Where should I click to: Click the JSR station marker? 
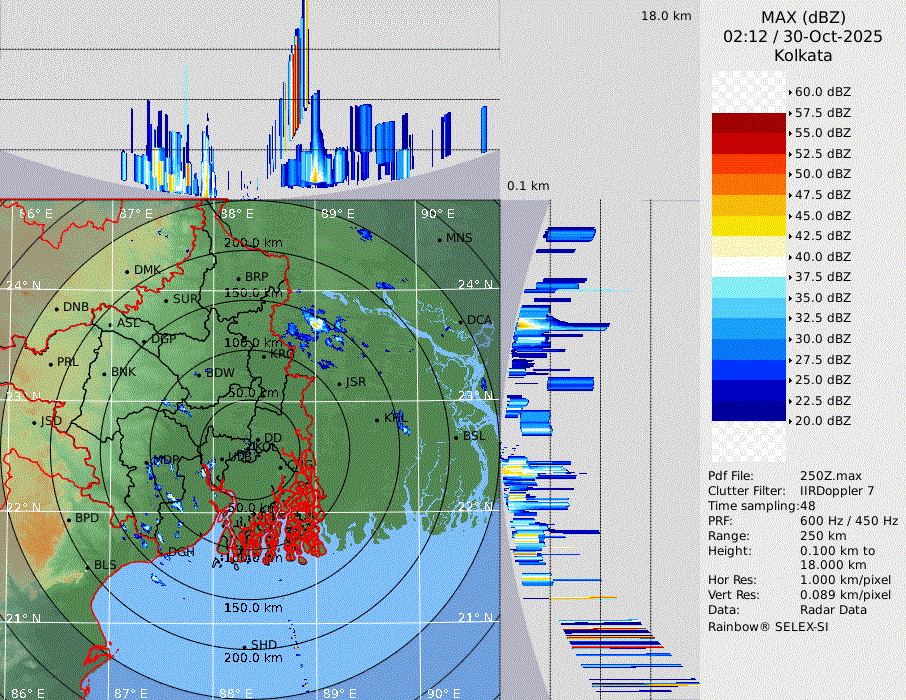click(x=340, y=383)
